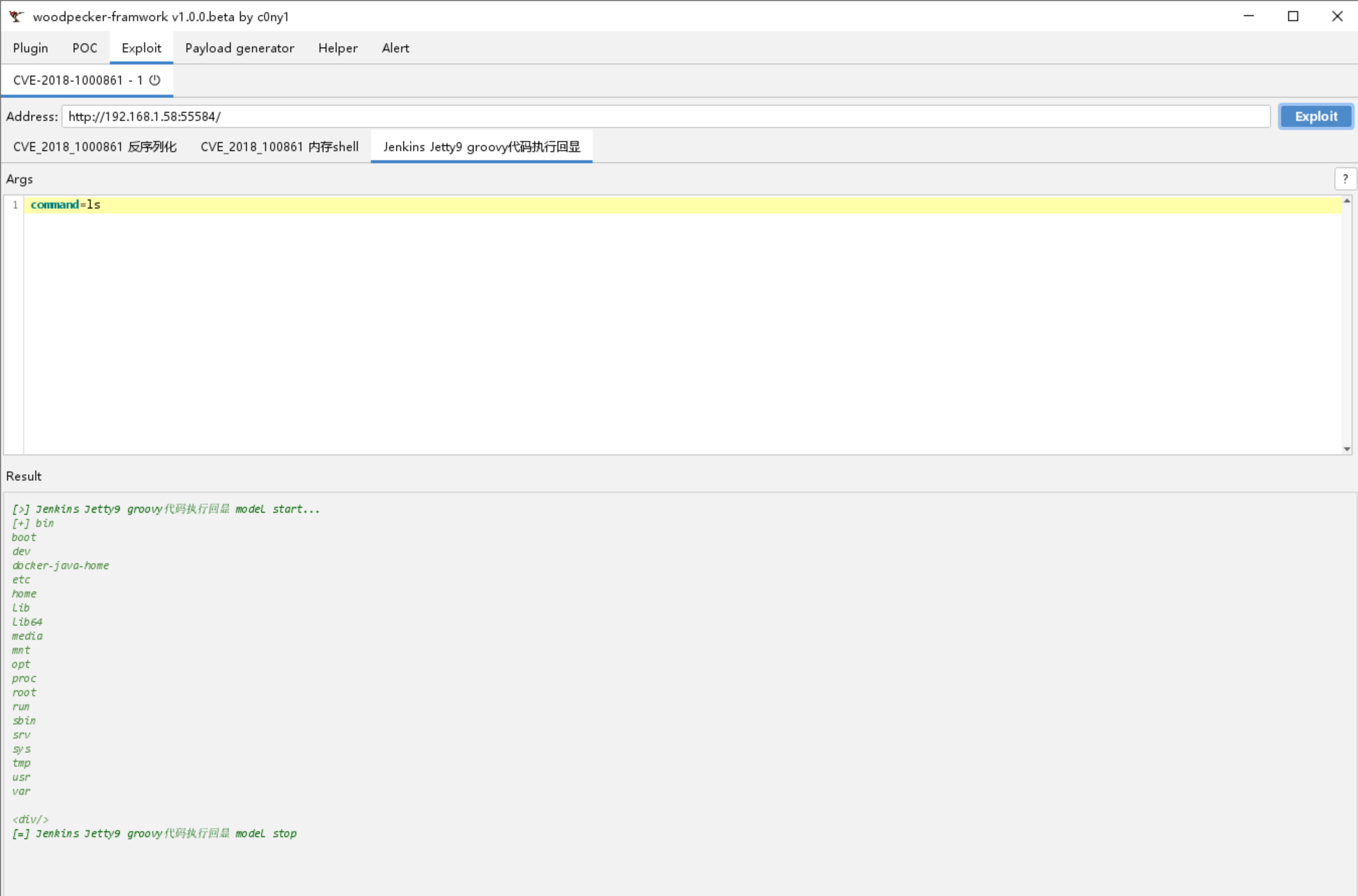The image size is (1358, 896).
Task: Select the CVE-2018-1000861 - 1 session tab
Action: coord(77,80)
